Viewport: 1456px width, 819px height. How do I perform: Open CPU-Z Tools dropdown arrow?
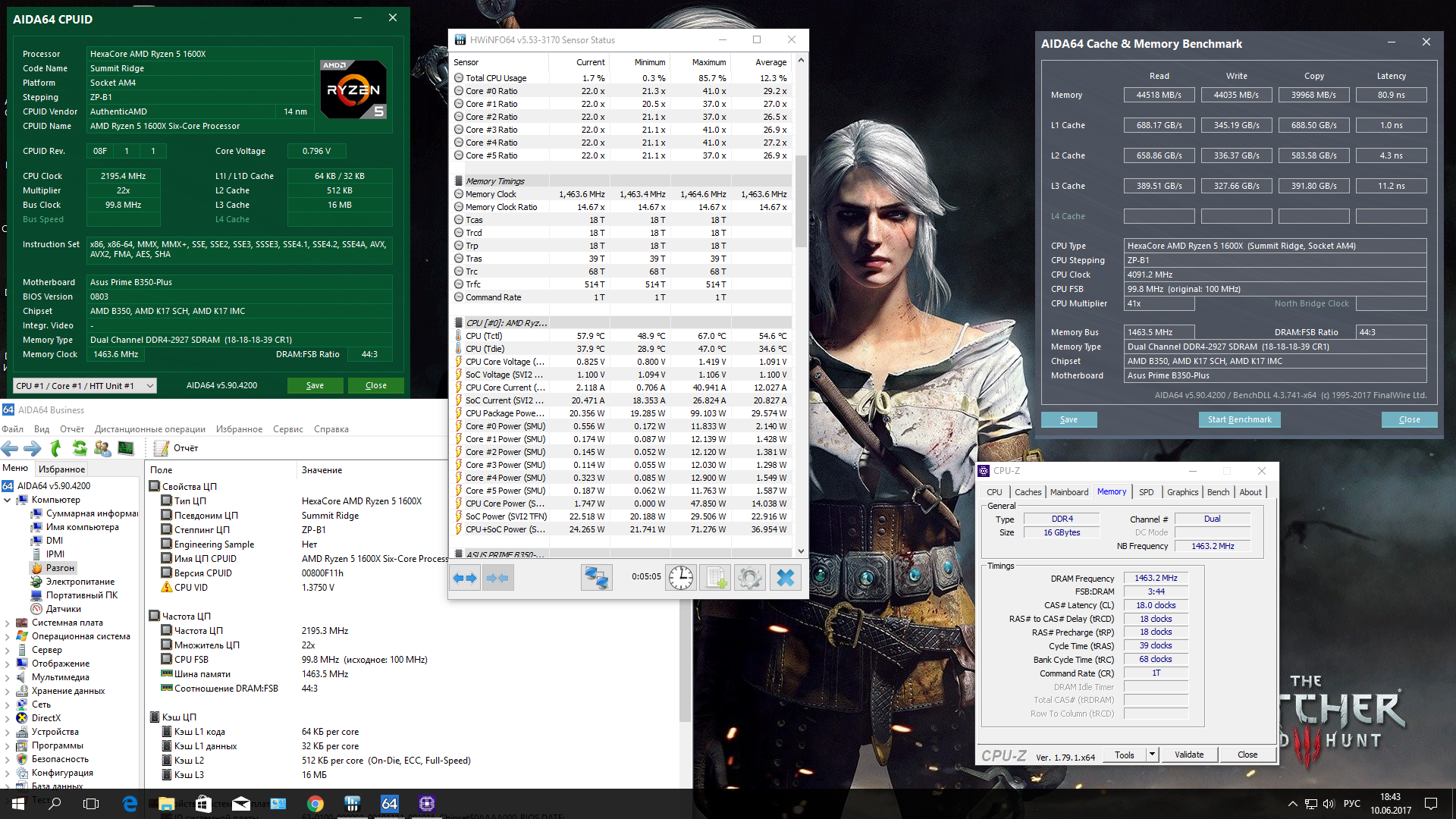pos(1152,755)
